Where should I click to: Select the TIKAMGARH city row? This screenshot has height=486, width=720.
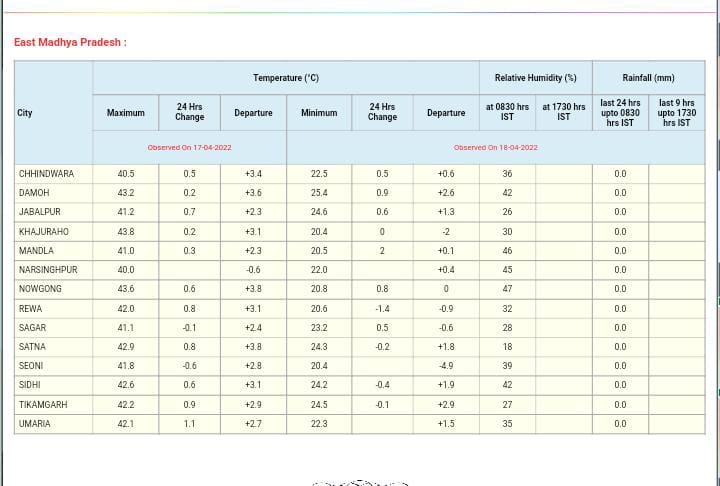[43, 405]
